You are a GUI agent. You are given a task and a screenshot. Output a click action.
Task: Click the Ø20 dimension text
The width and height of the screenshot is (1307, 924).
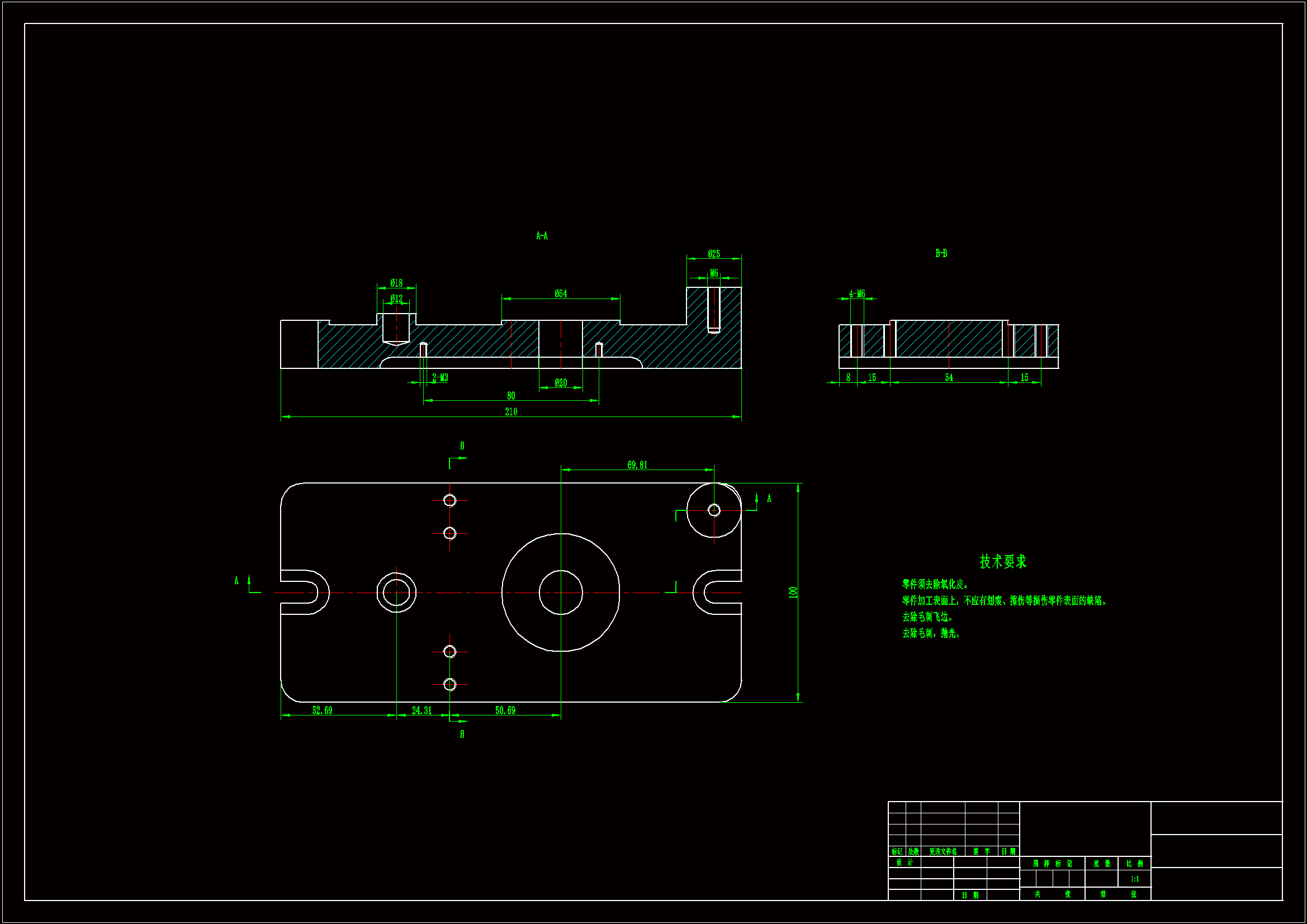[x=561, y=383]
